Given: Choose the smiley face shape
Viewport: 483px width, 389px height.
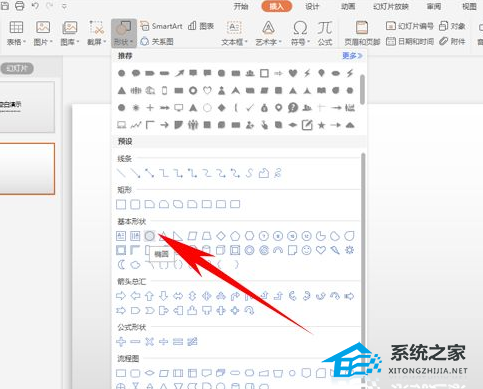Looking at the screenshot, I should click(306, 250).
